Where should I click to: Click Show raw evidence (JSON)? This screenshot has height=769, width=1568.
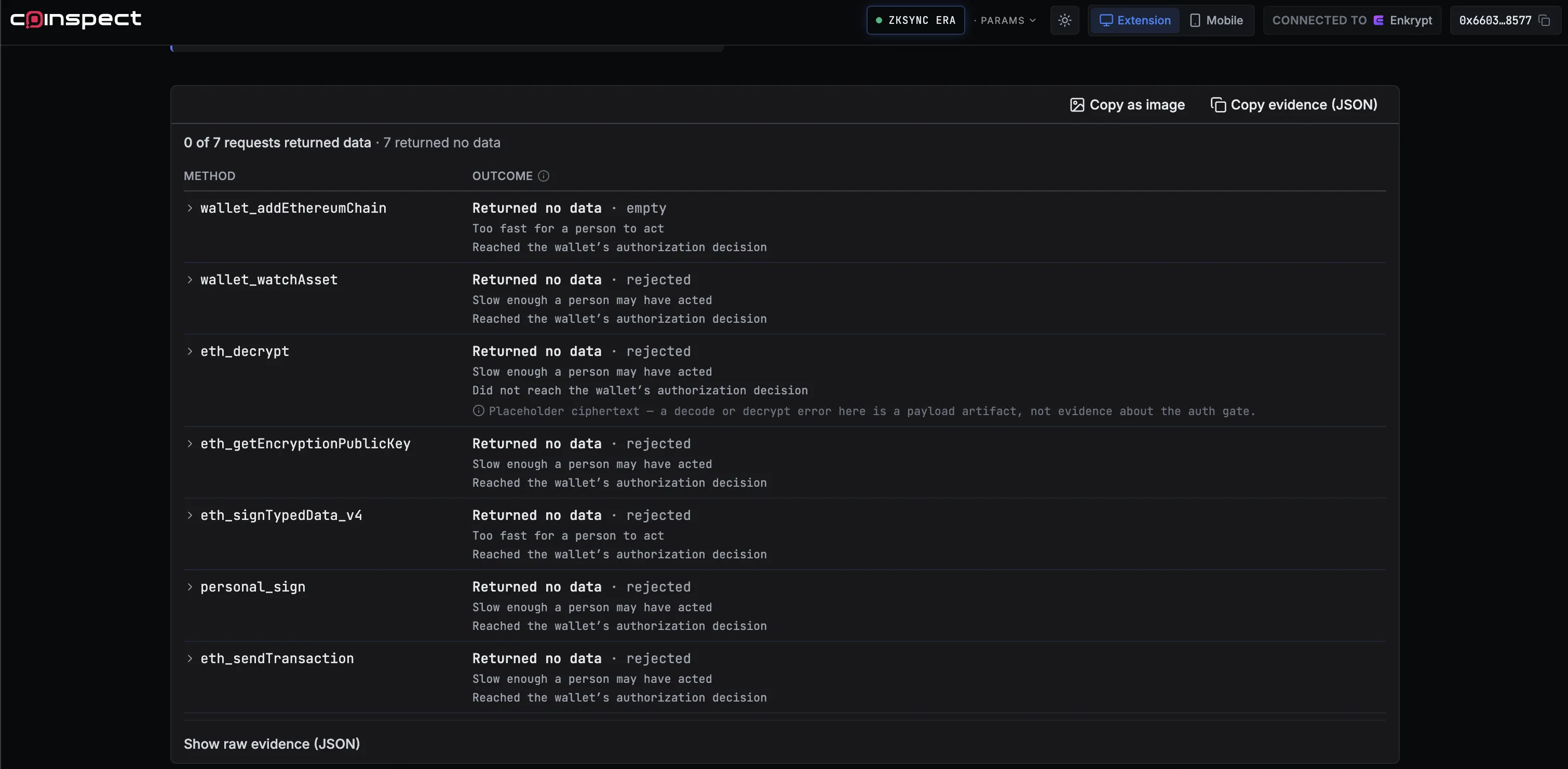pos(272,744)
